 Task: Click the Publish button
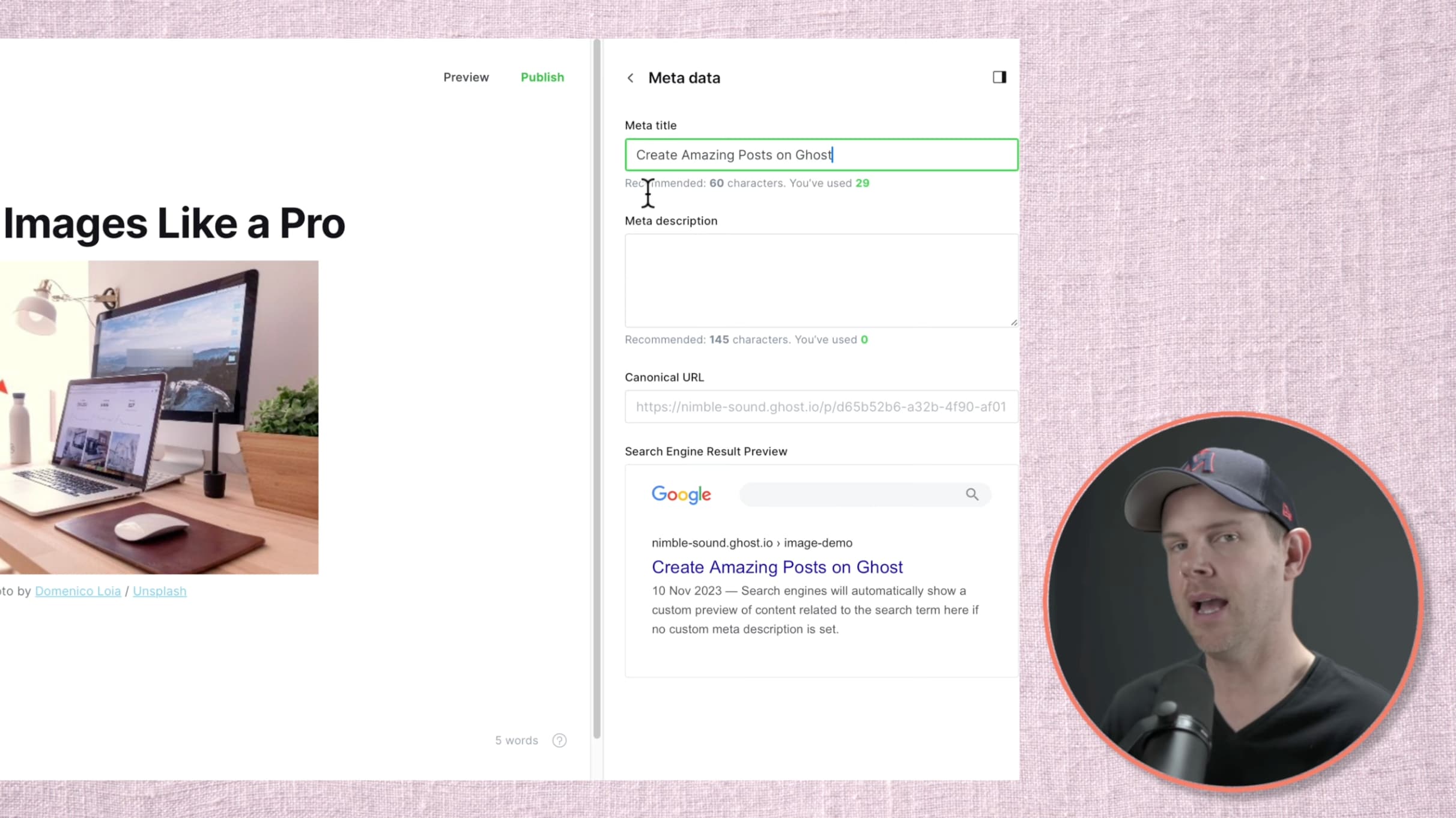tap(542, 77)
